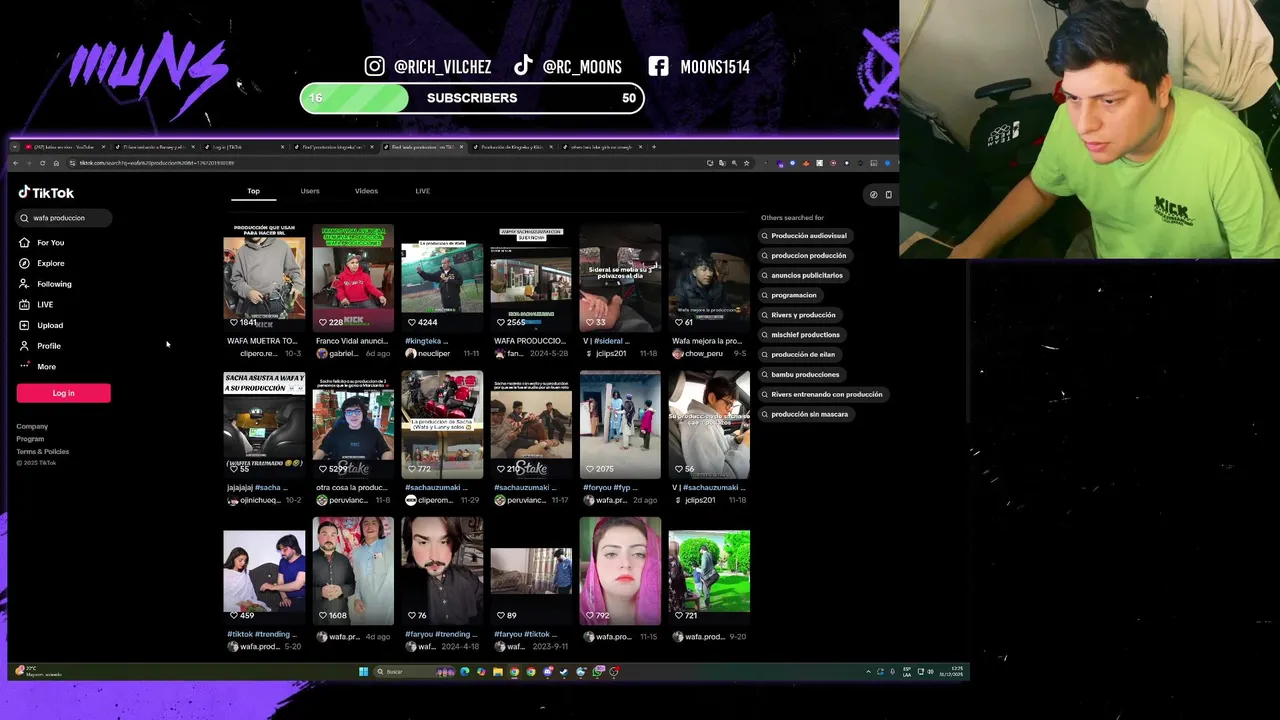Open '#foryou #fyp' video with 2075 likes
Screen dimensions: 1280x720
(x=620, y=424)
